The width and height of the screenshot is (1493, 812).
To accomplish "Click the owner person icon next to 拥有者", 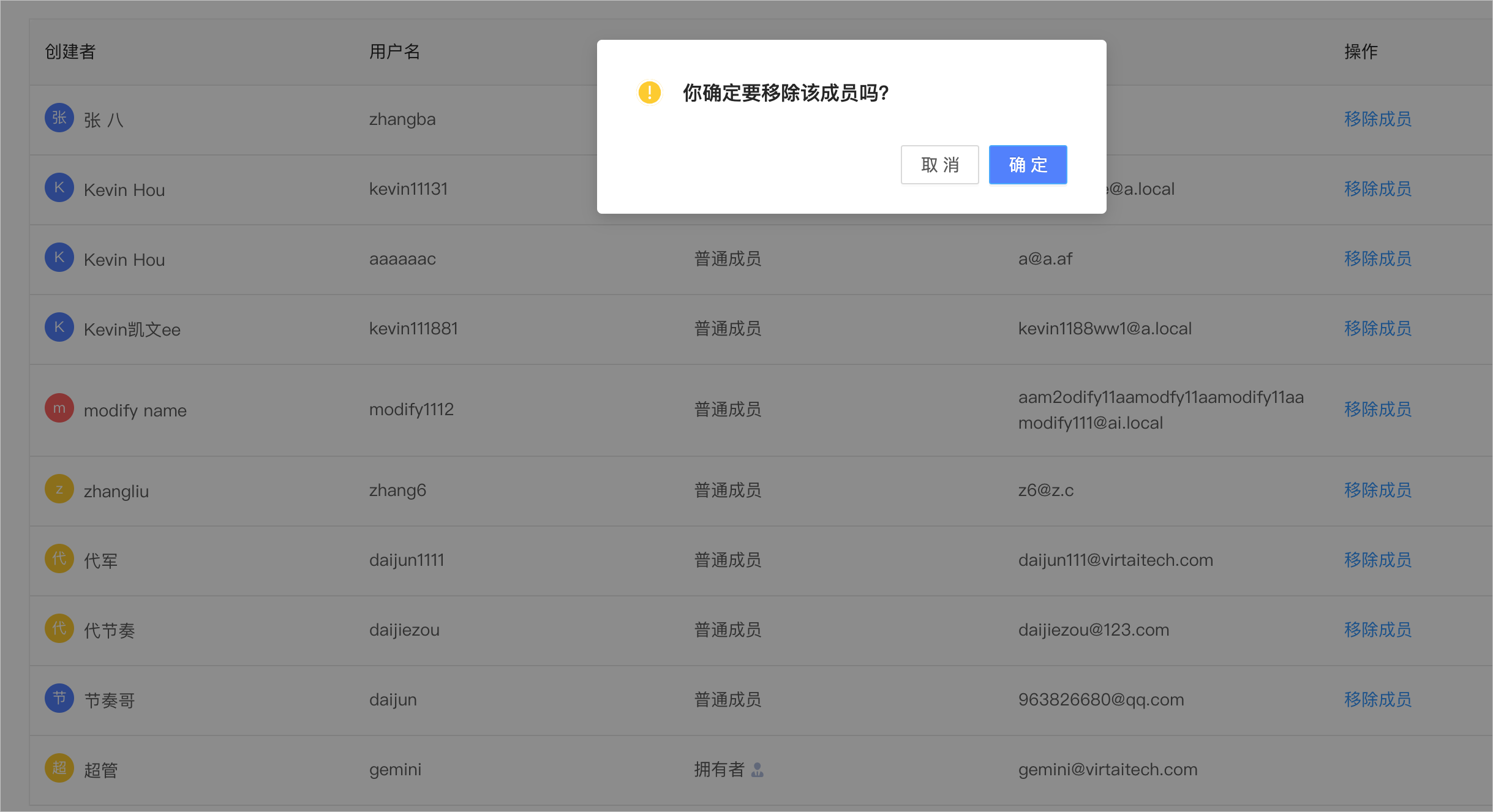I will 759,770.
